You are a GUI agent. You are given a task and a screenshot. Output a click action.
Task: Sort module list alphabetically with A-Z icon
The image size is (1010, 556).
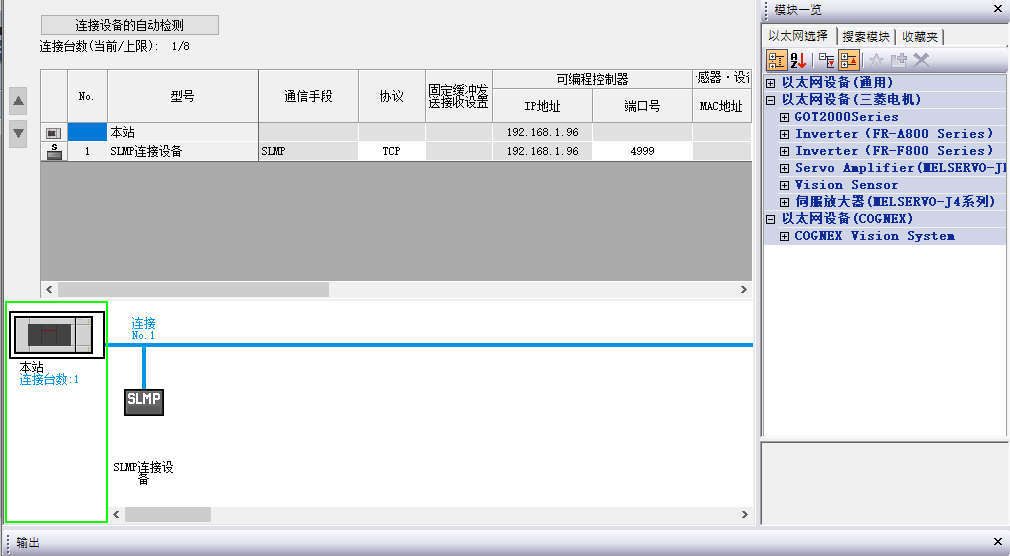click(x=798, y=60)
